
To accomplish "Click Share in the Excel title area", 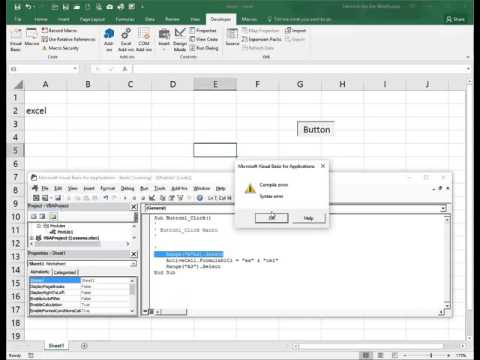I will point(455,19).
